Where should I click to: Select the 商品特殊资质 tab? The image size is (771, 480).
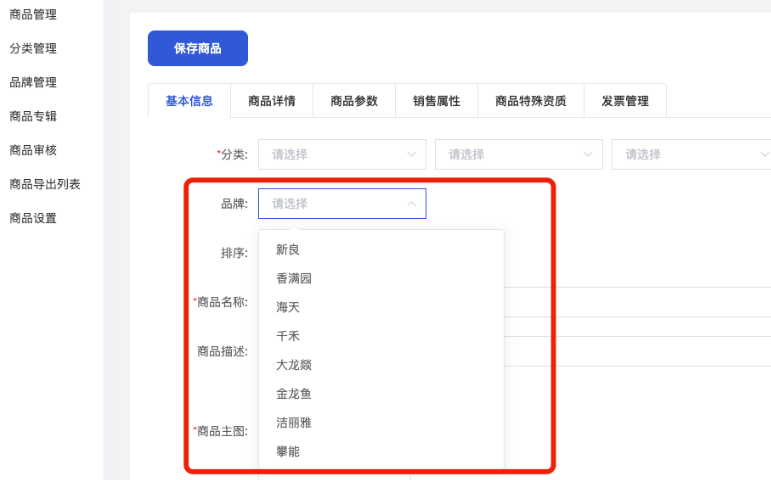point(530,101)
